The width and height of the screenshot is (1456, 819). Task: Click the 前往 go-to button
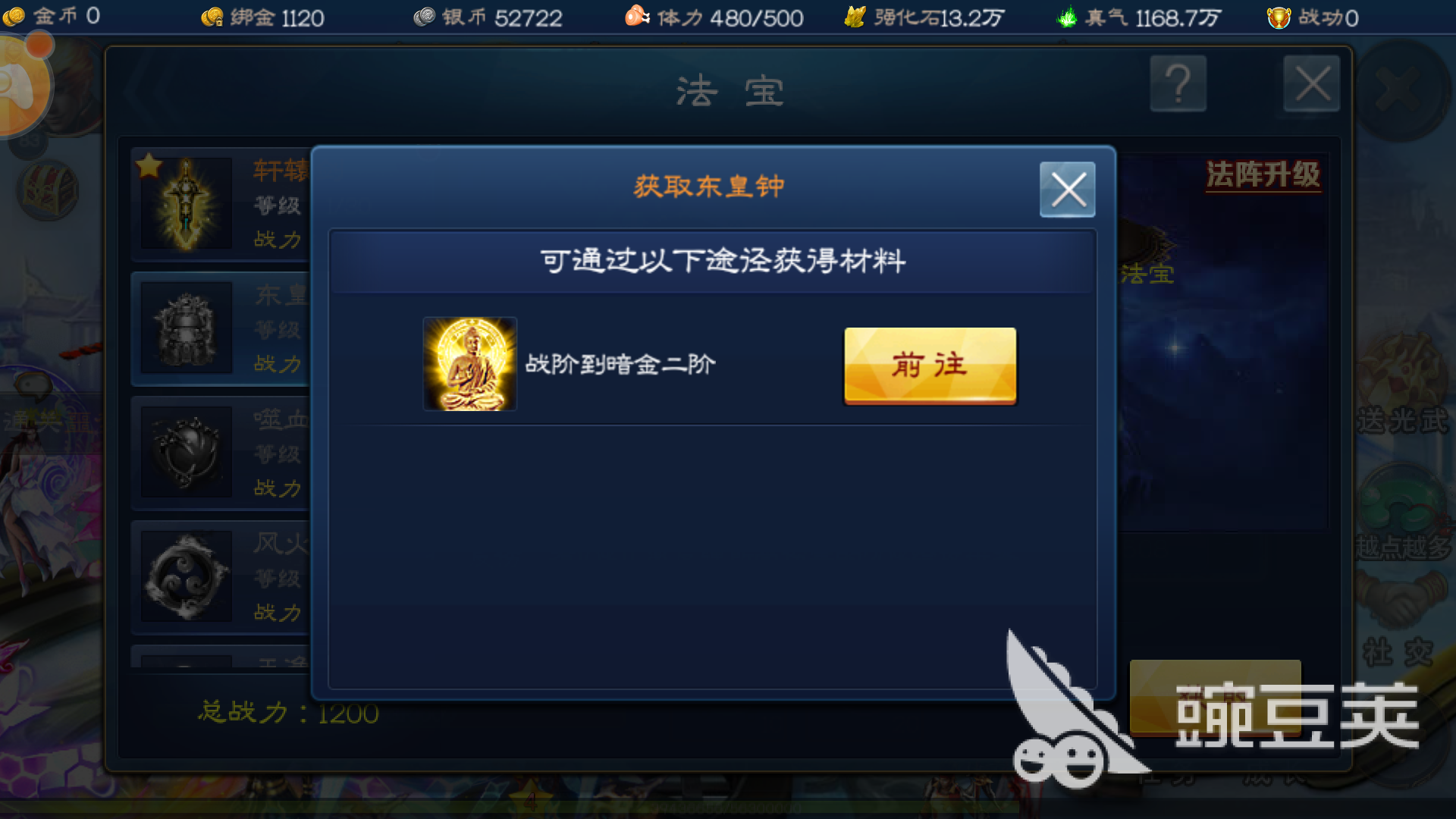pos(930,366)
